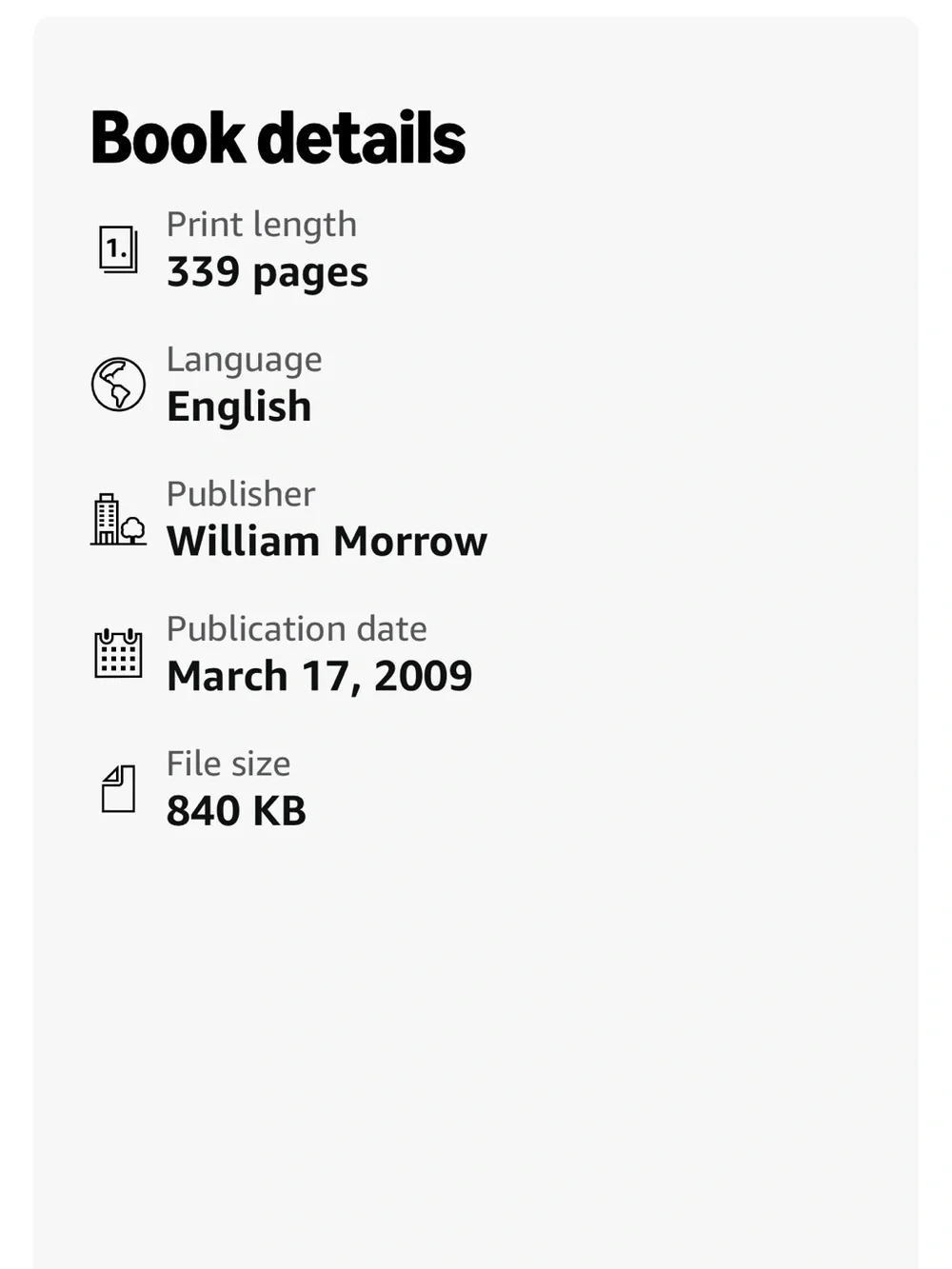952x1269 pixels.
Task: Select the March 17, 2009 date
Action: 319,677
